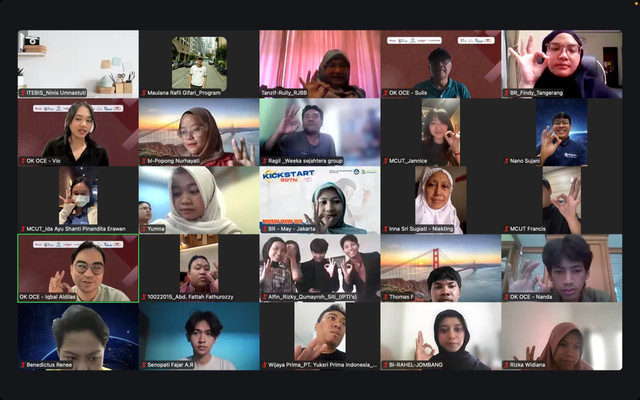Select the Tanzif-Rully_RJBB video tile
This screenshot has width=640, height=400.
[x=320, y=64]
